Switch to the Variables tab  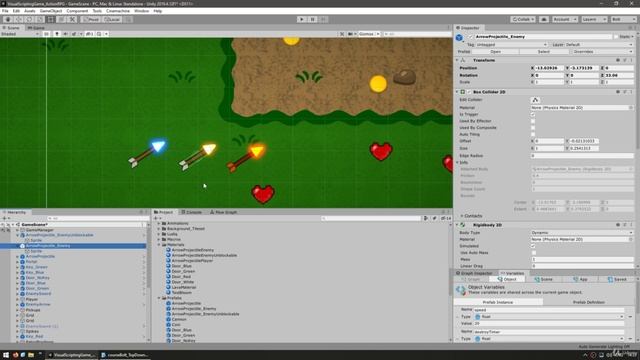pos(512,273)
